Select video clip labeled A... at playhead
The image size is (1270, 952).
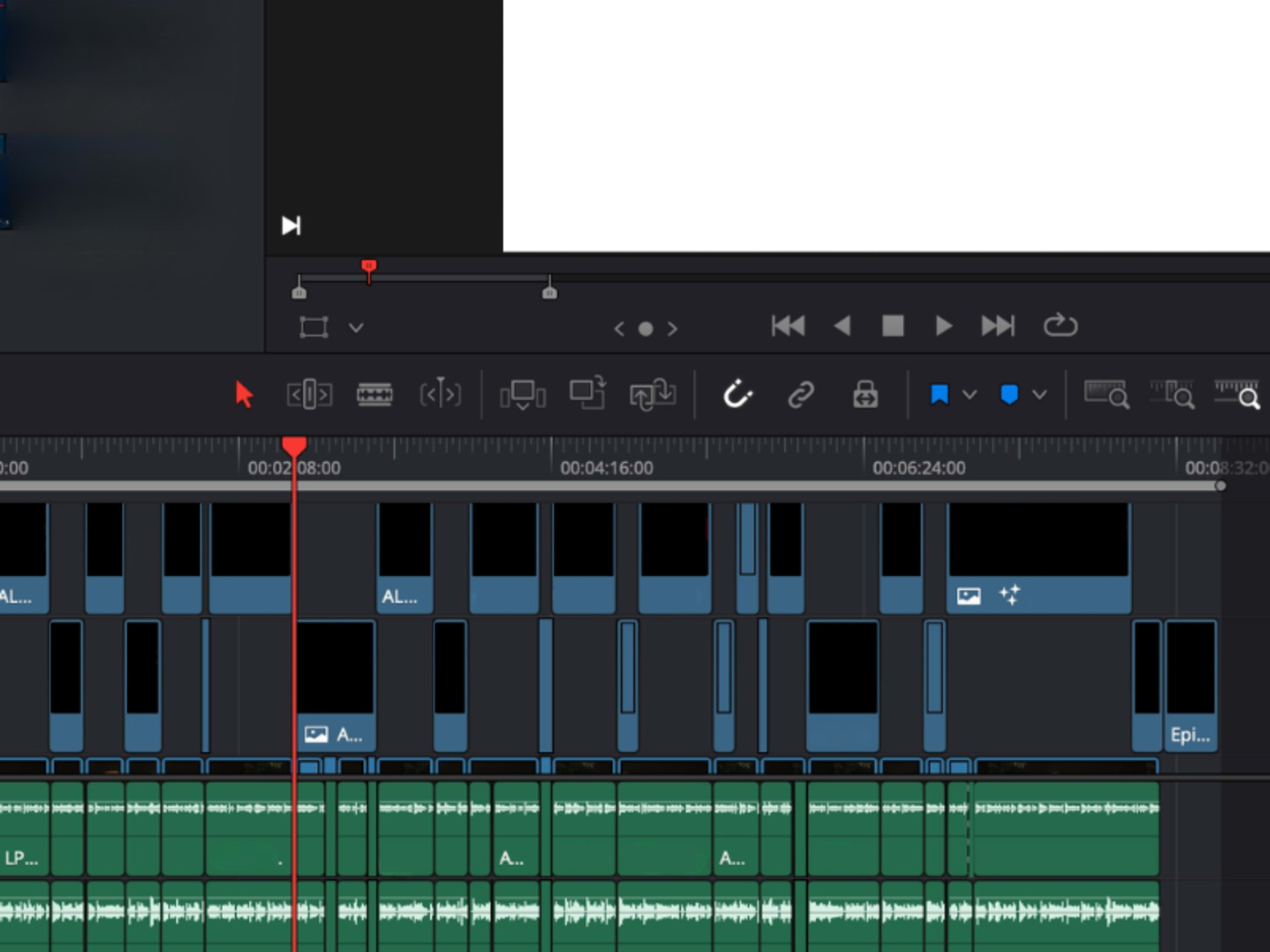[x=336, y=686]
